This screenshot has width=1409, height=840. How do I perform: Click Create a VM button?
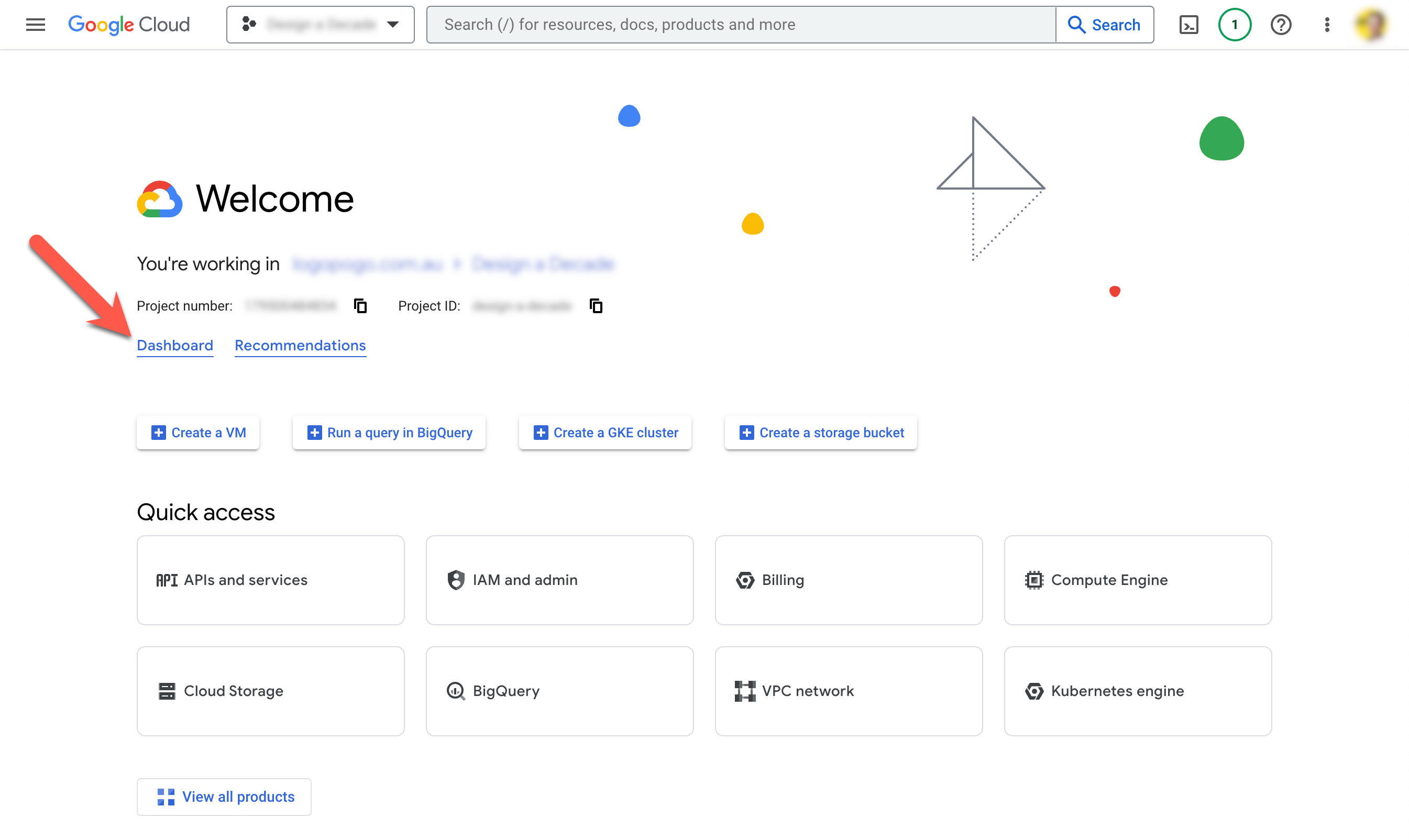pos(198,433)
